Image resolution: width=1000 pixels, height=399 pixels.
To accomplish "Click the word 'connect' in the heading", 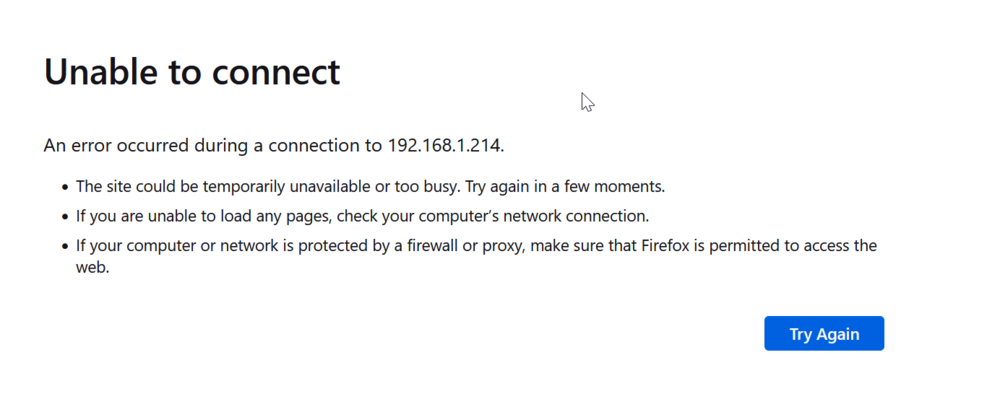I will point(276,73).
